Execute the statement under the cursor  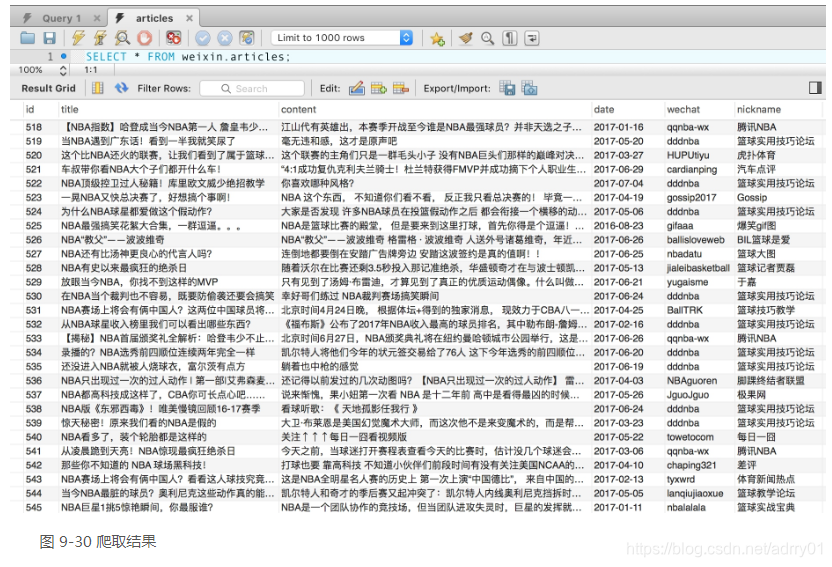[x=100, y=38]
